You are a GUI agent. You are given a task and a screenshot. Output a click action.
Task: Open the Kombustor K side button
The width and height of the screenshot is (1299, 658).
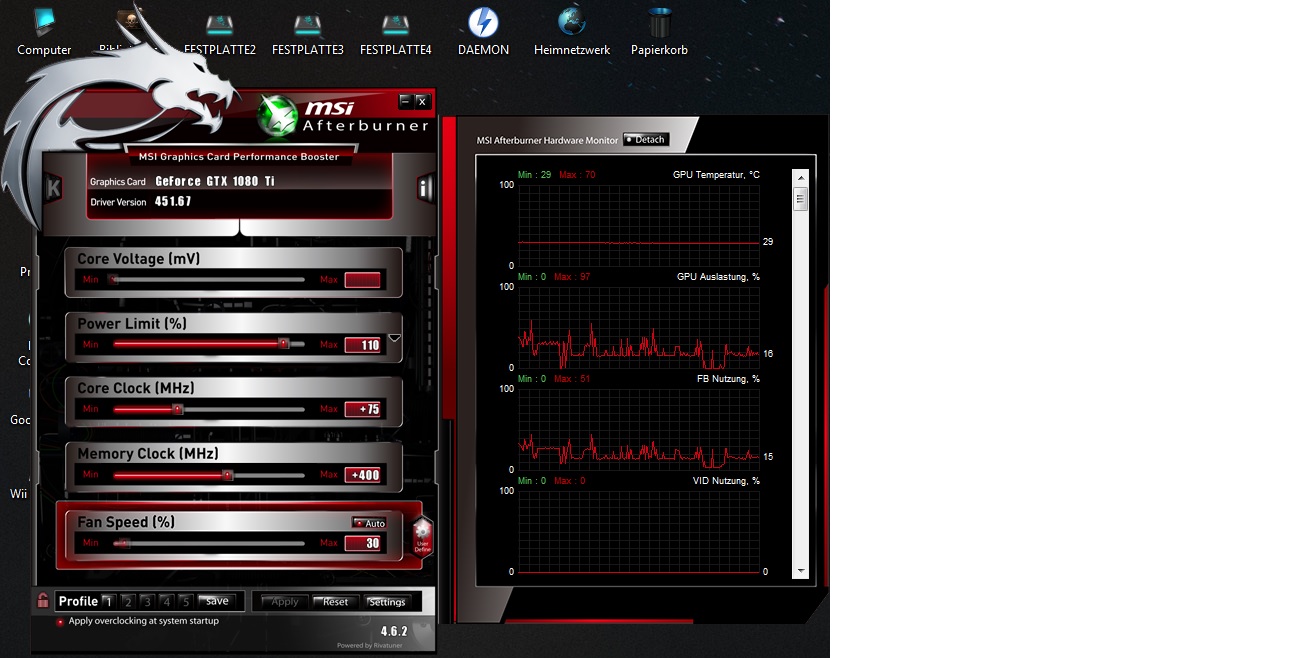pos(54,187)
